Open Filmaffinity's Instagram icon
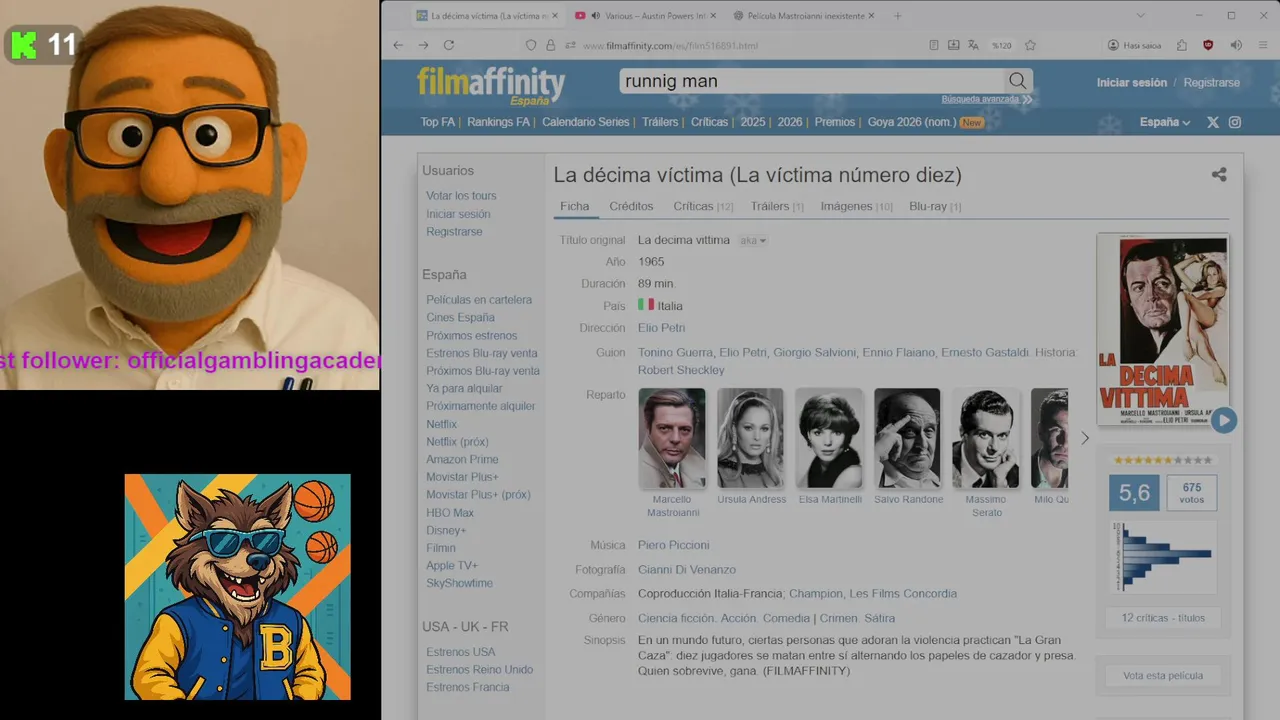The height and width of the screenshot is (720, 1280). click(x=1235, y=122)
